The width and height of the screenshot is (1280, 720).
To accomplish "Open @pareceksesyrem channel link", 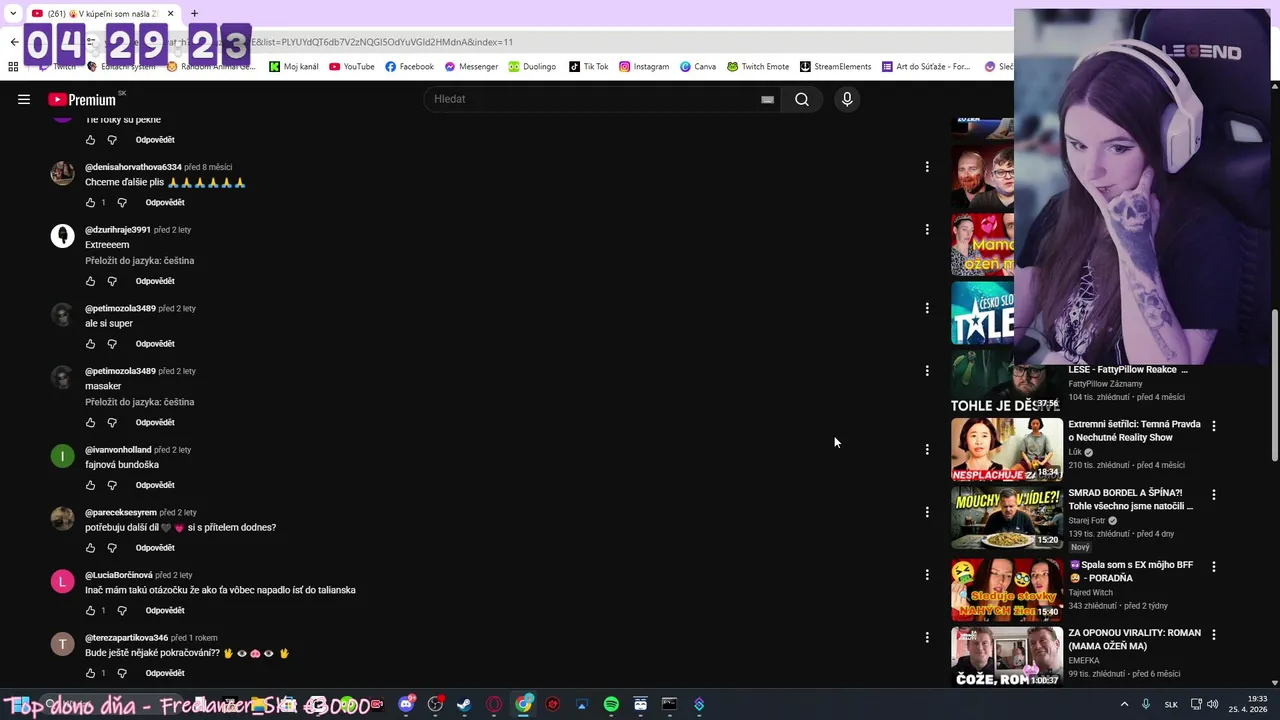I will pos(121,512).
